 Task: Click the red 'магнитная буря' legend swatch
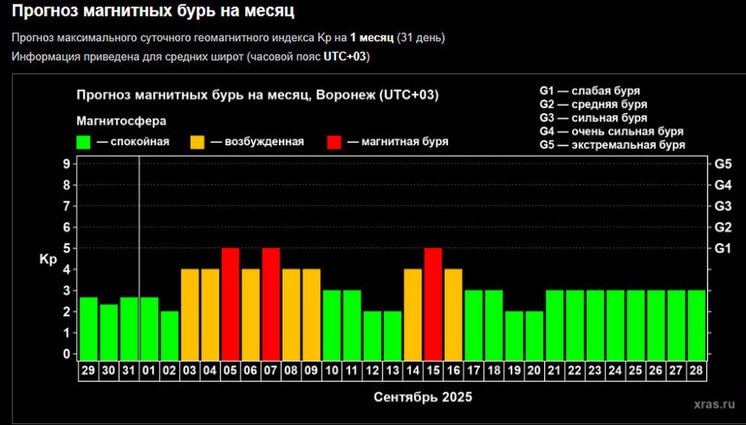pyautogui.click(x=333, y=142)
